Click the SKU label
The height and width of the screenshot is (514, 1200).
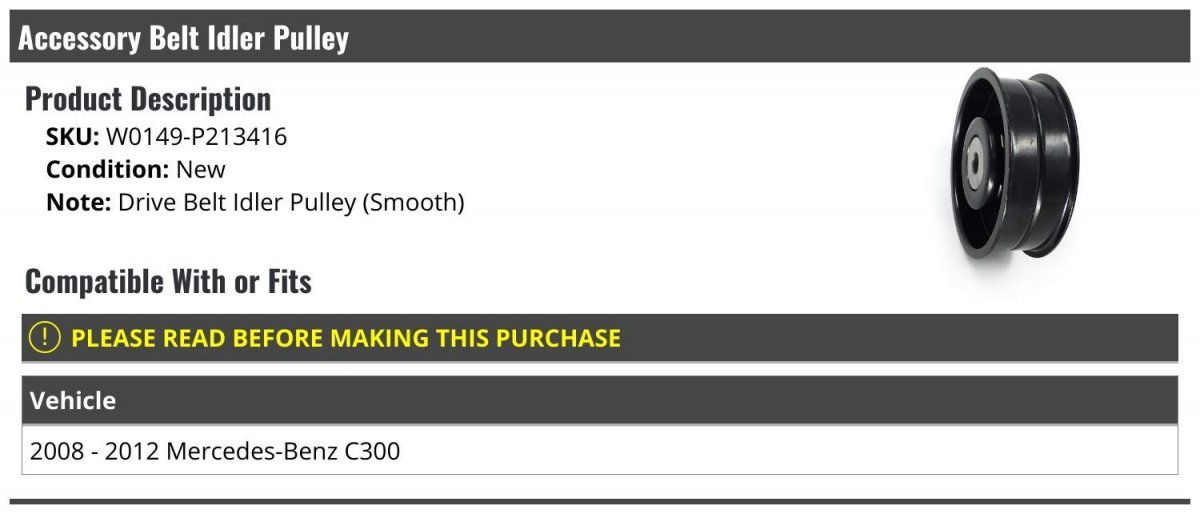tap(73, 137)
